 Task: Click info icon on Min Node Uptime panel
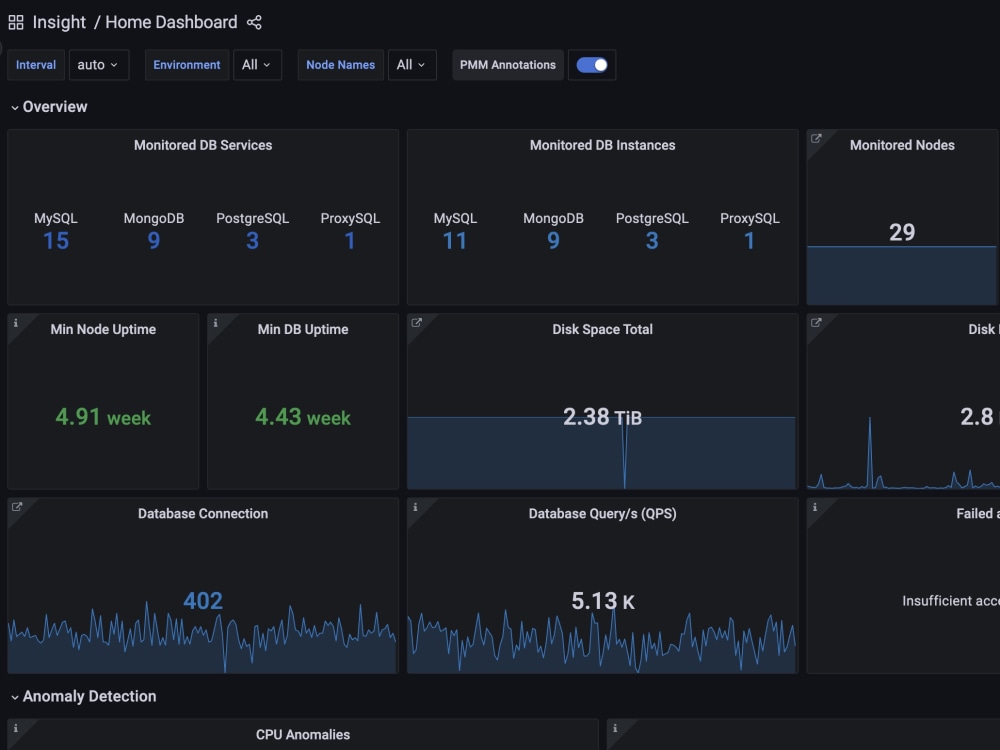tap(16, 323)
